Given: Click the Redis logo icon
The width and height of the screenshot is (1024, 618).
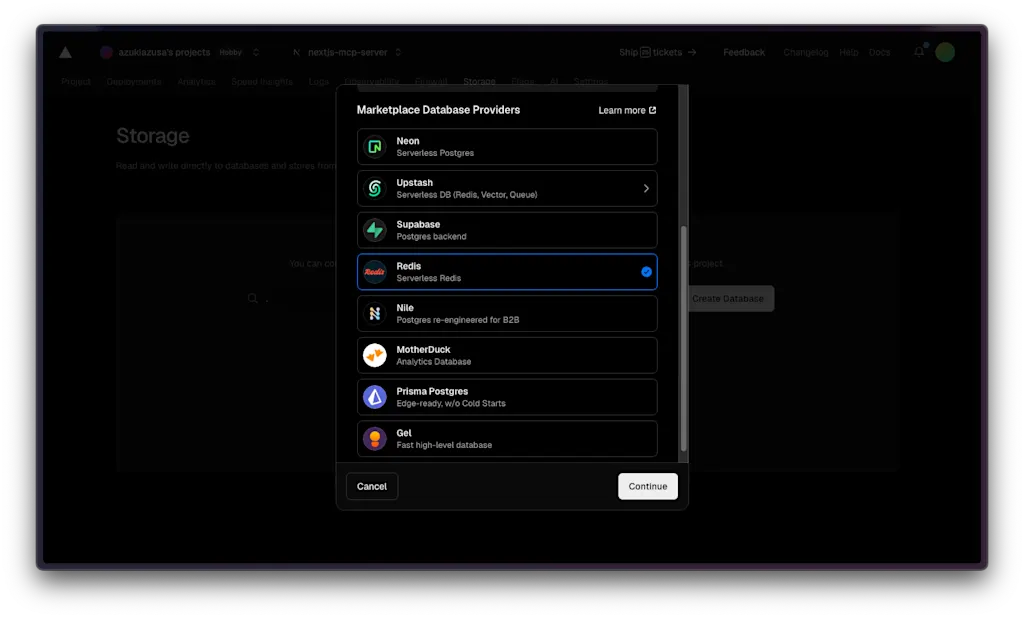Looking at the screenshot, I should pos(375,272).
